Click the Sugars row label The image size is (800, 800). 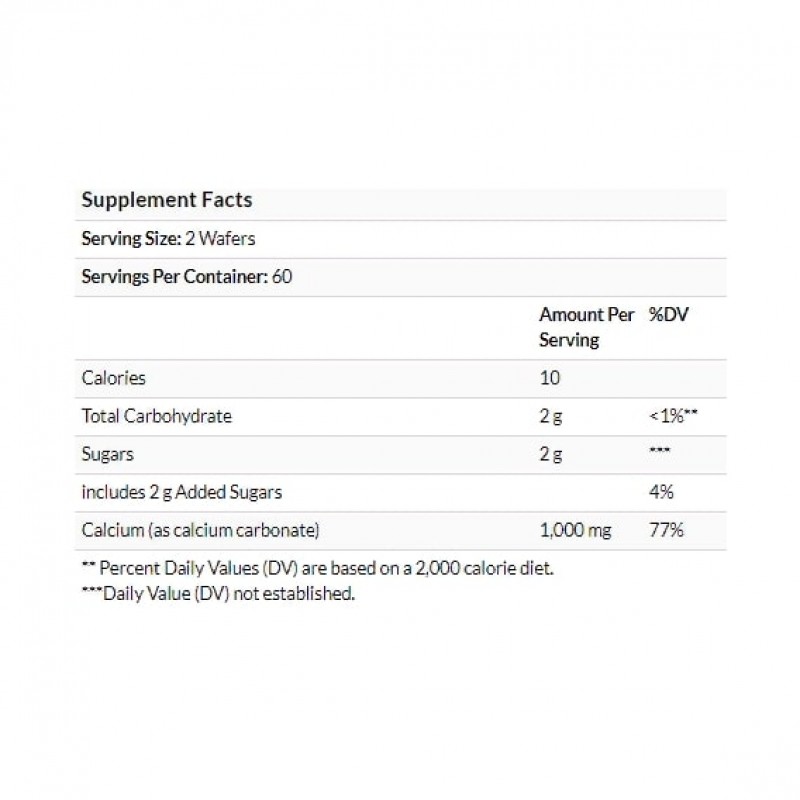pyautogui.click(x=107, y=454)
